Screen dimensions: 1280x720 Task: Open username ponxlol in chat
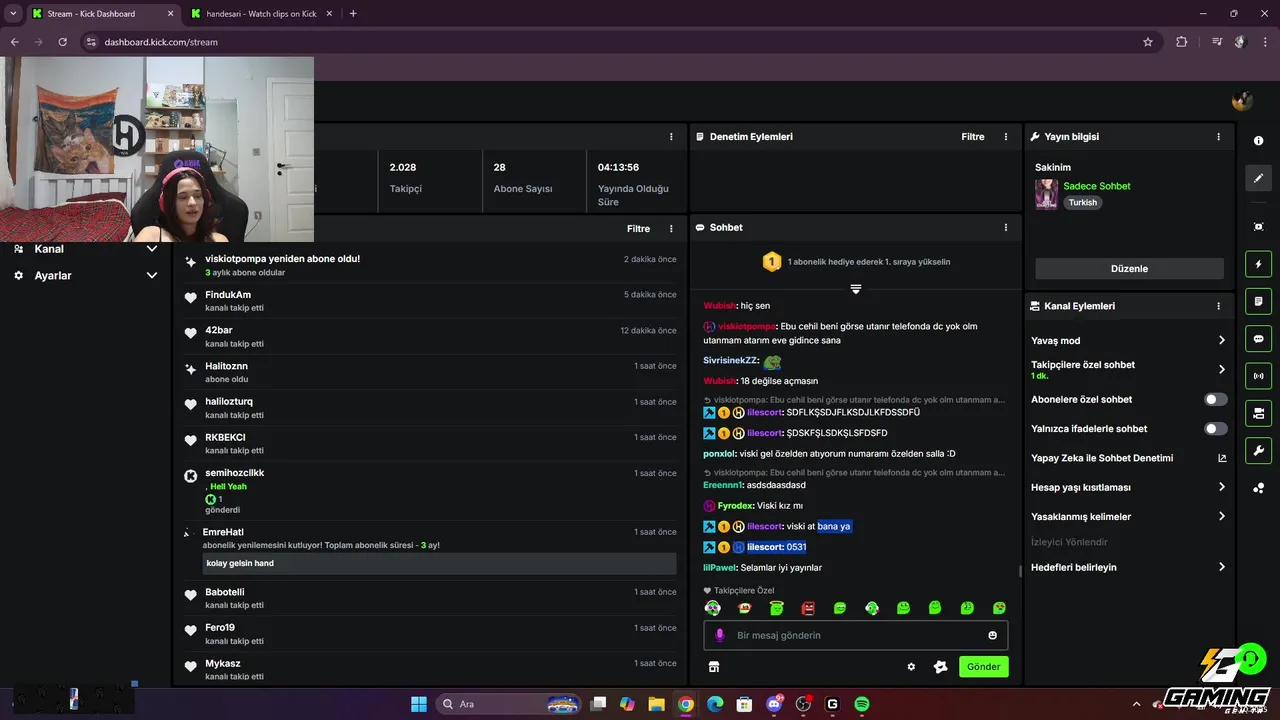coord(719,453)
